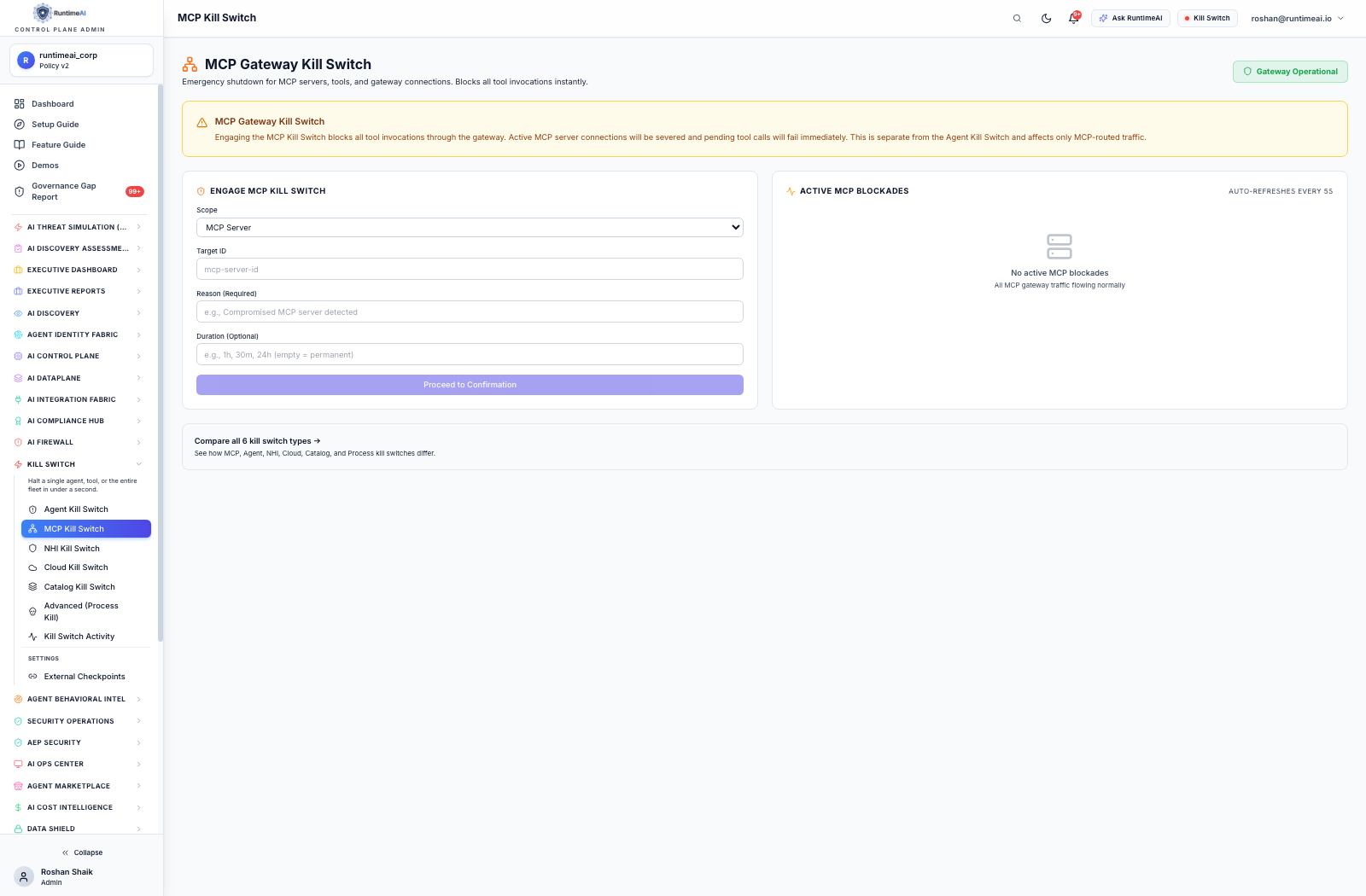This screenshot has width=1366, height=896.
Task: Select Agent Kill Switch in sidebar
Action: 86,509
